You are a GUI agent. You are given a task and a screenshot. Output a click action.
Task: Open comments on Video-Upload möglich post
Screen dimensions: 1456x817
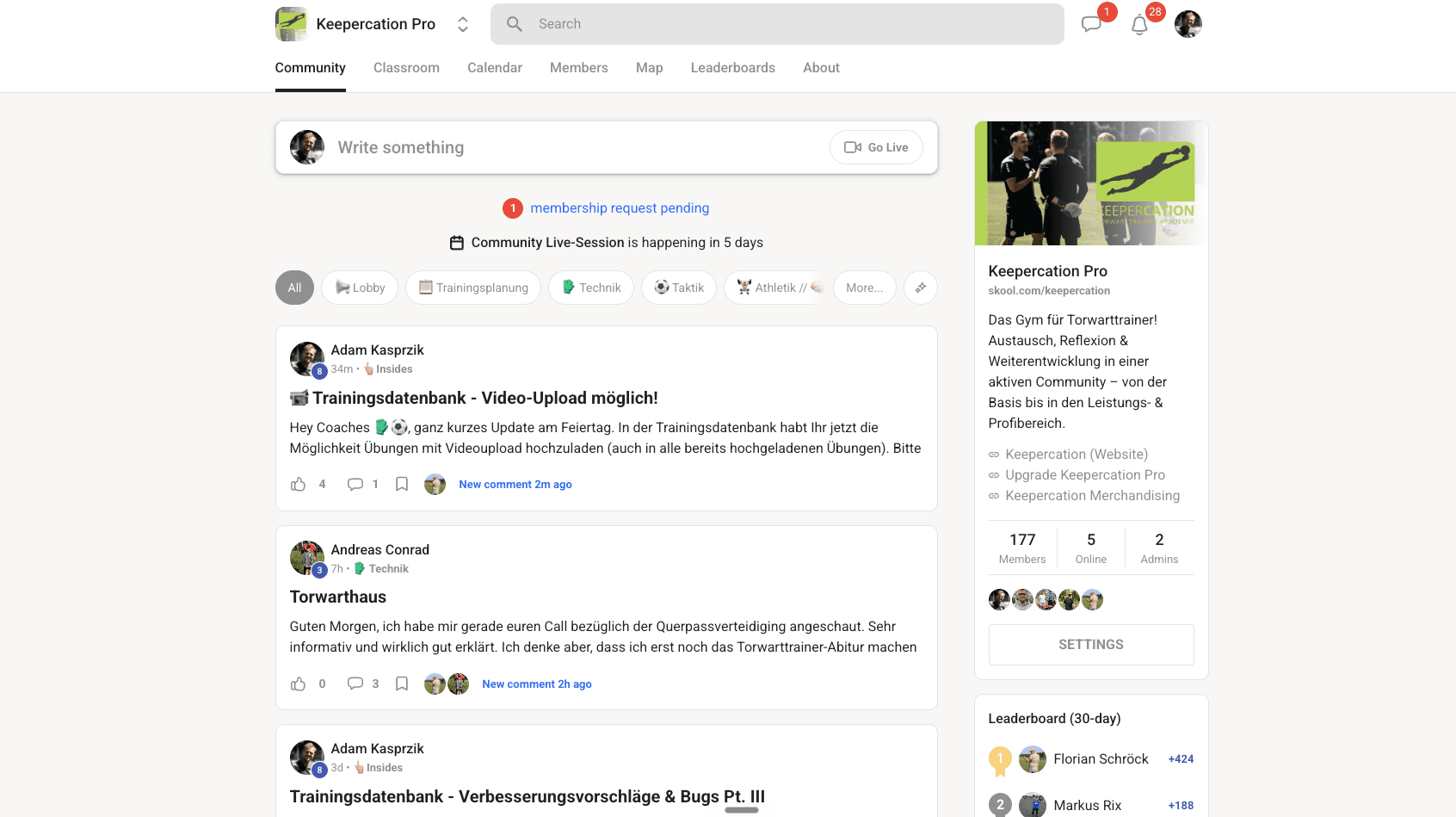tap(355, 484)
